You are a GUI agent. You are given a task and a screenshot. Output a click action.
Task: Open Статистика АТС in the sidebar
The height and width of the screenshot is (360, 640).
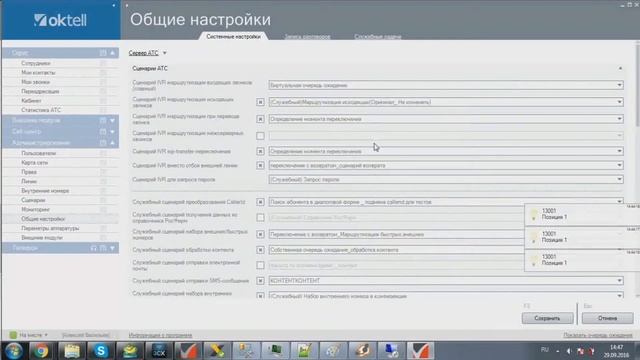pos(41,110)
